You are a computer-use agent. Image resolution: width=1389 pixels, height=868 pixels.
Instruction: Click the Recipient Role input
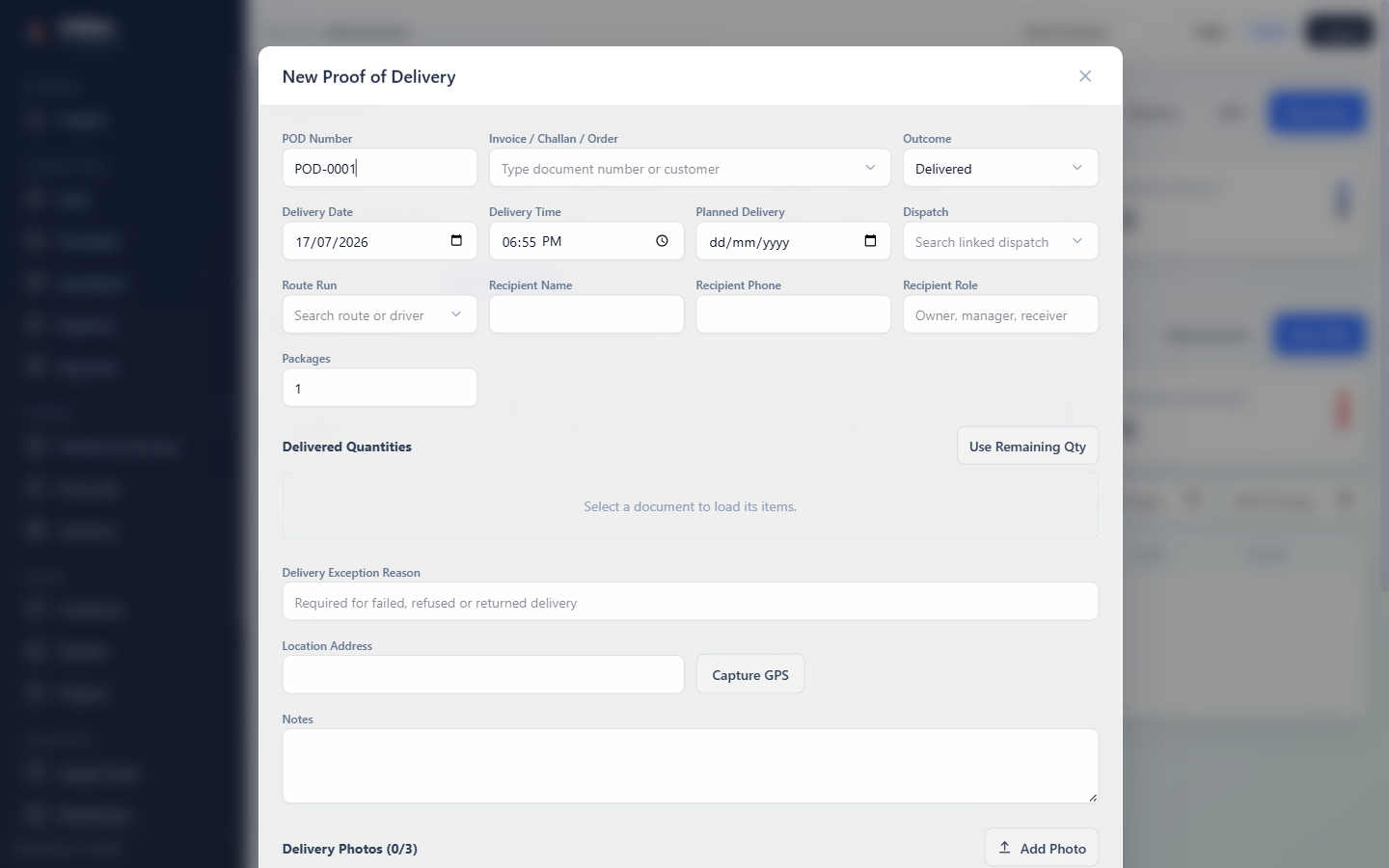1000,314
